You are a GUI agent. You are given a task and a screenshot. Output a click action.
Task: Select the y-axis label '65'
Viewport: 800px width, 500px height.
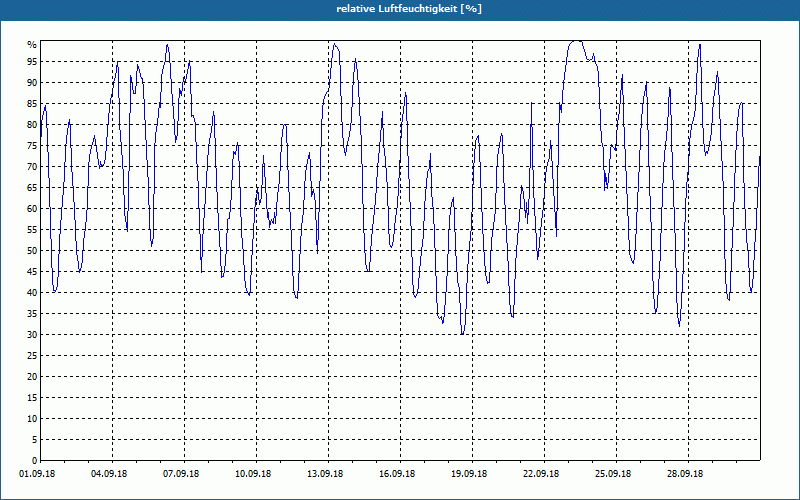click(32, 188)
